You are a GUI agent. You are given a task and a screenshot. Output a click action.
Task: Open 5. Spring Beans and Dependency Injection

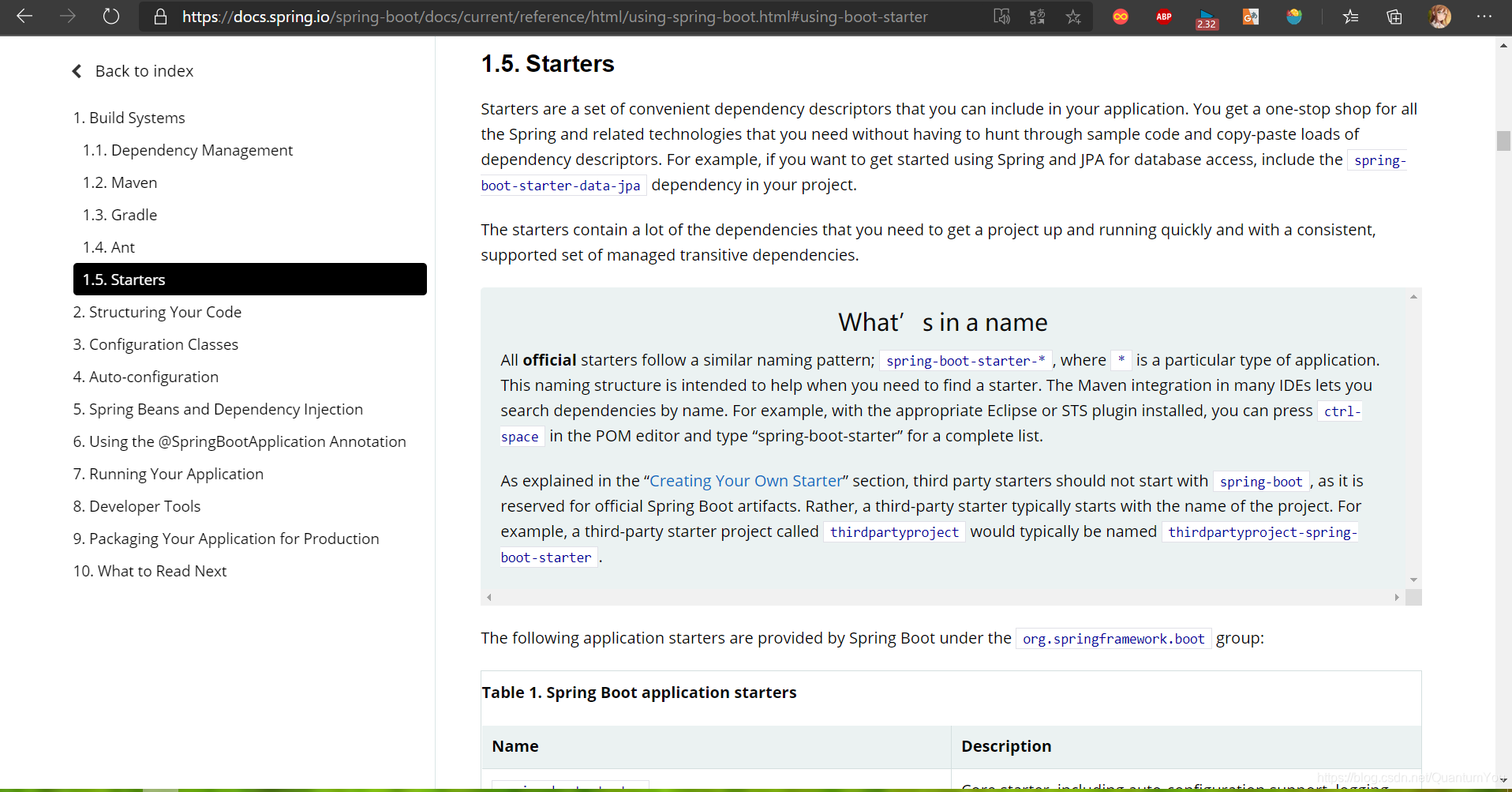pos(218,409)
